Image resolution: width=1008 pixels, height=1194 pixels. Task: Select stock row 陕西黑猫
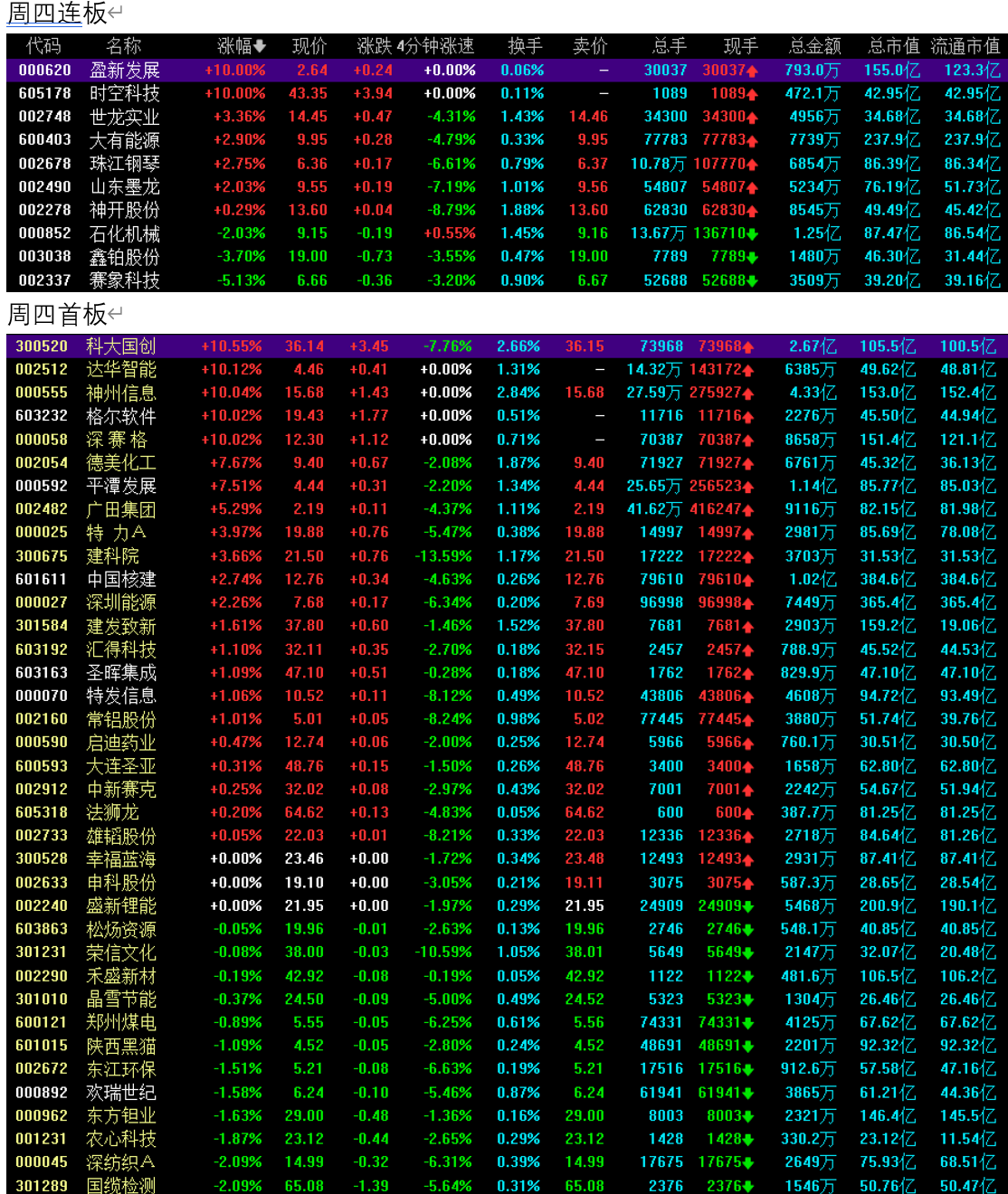coord(506,1046)
